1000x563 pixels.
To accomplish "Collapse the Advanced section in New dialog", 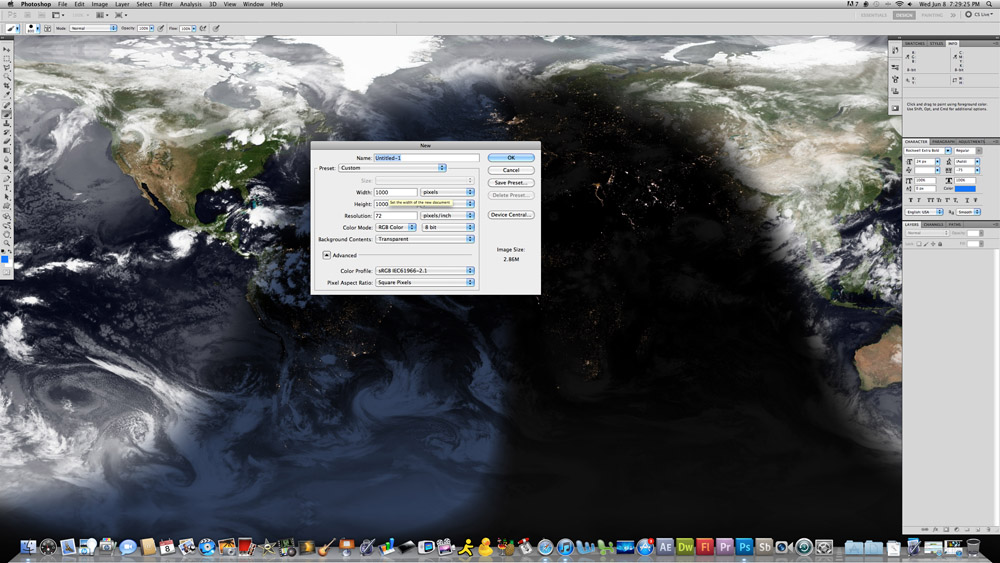I will [326, 255].
